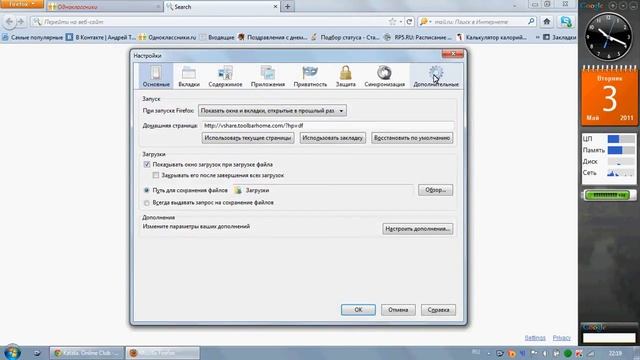Click 'Использовать текущие страницы' button
Viewport: 640px width, 360px height.
coord(248,138)
